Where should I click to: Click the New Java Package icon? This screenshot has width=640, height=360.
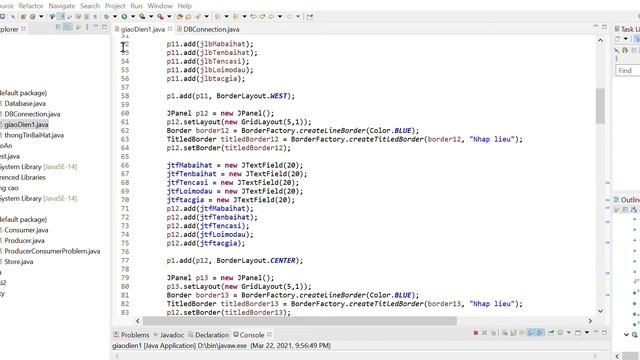click(x=23, y=17)
